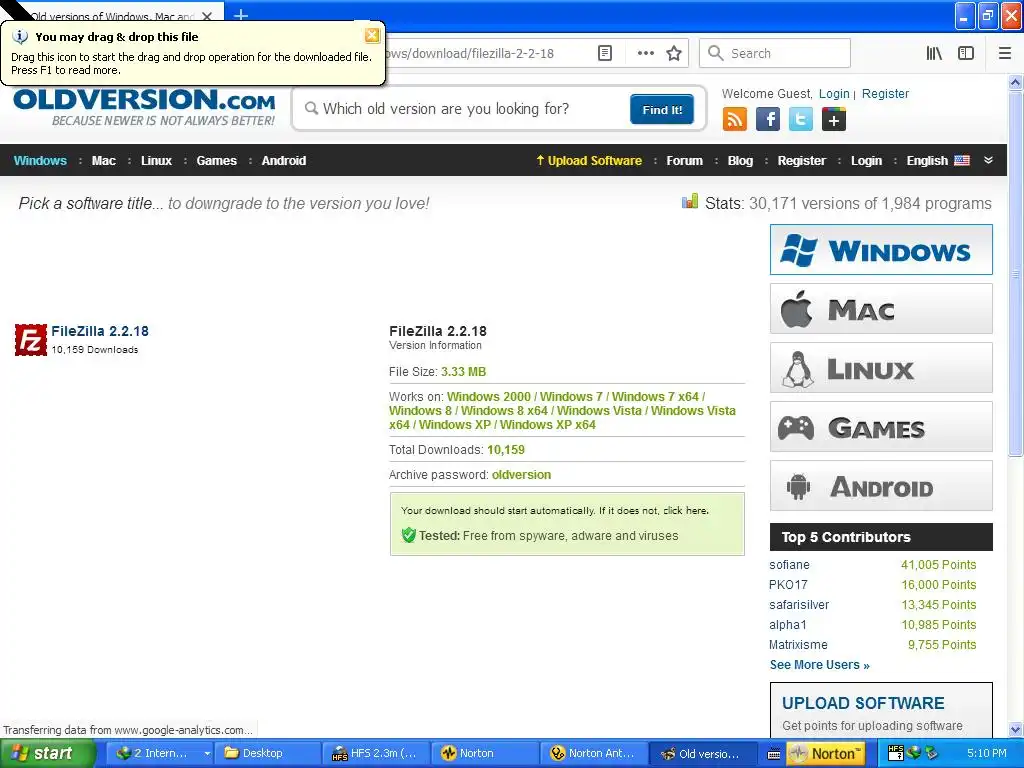Click the OLDVERSION.COM site logo
1024x768 pixels.
[144, 108]
